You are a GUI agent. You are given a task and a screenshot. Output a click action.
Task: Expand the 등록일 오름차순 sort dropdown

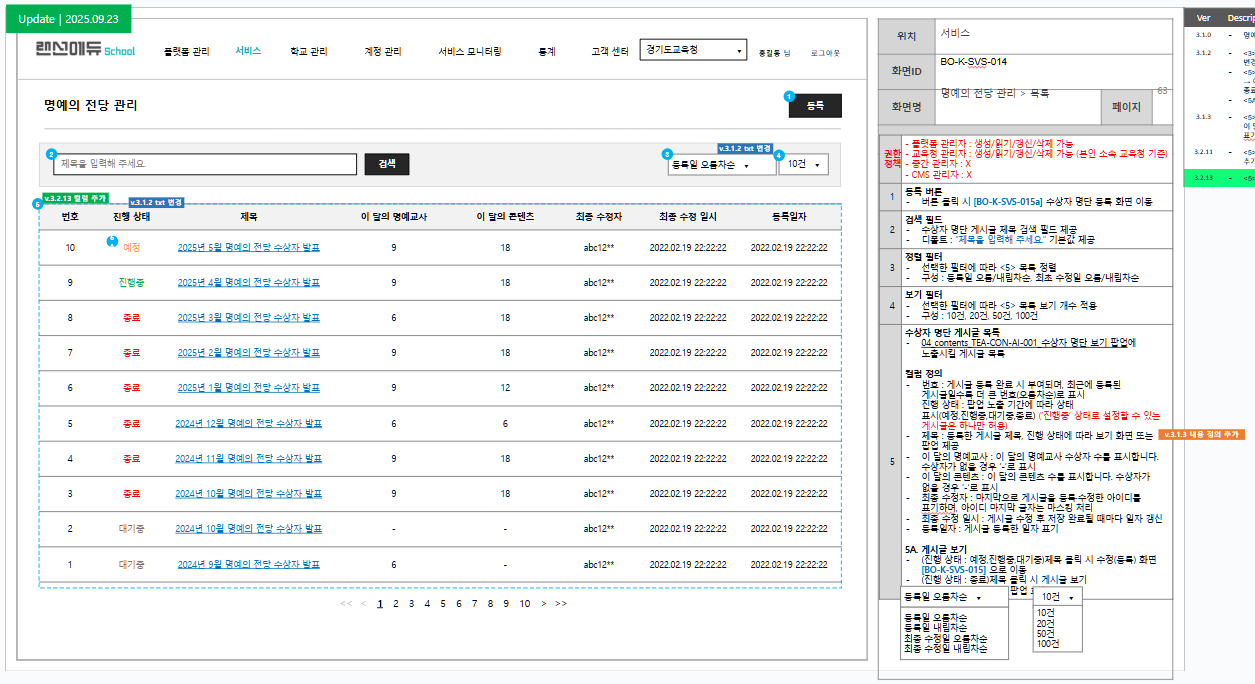coord(721,165)
